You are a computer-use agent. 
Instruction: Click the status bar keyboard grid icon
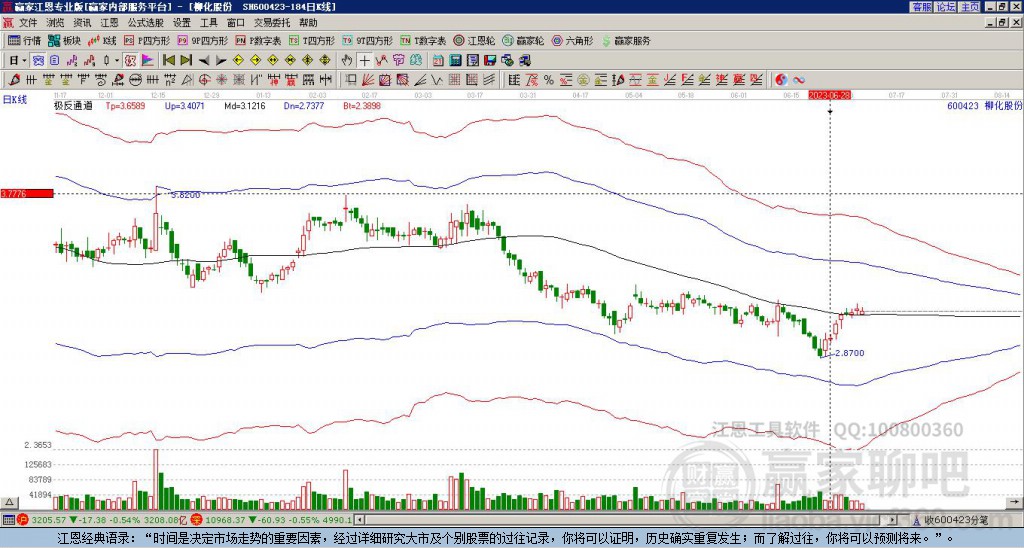click(8, 520)
